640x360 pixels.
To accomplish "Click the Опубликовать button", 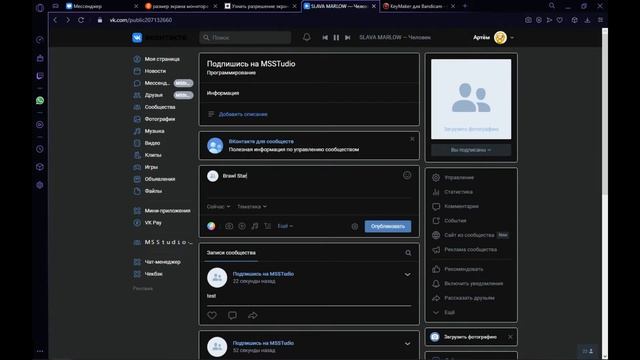I will click(388, 227).
